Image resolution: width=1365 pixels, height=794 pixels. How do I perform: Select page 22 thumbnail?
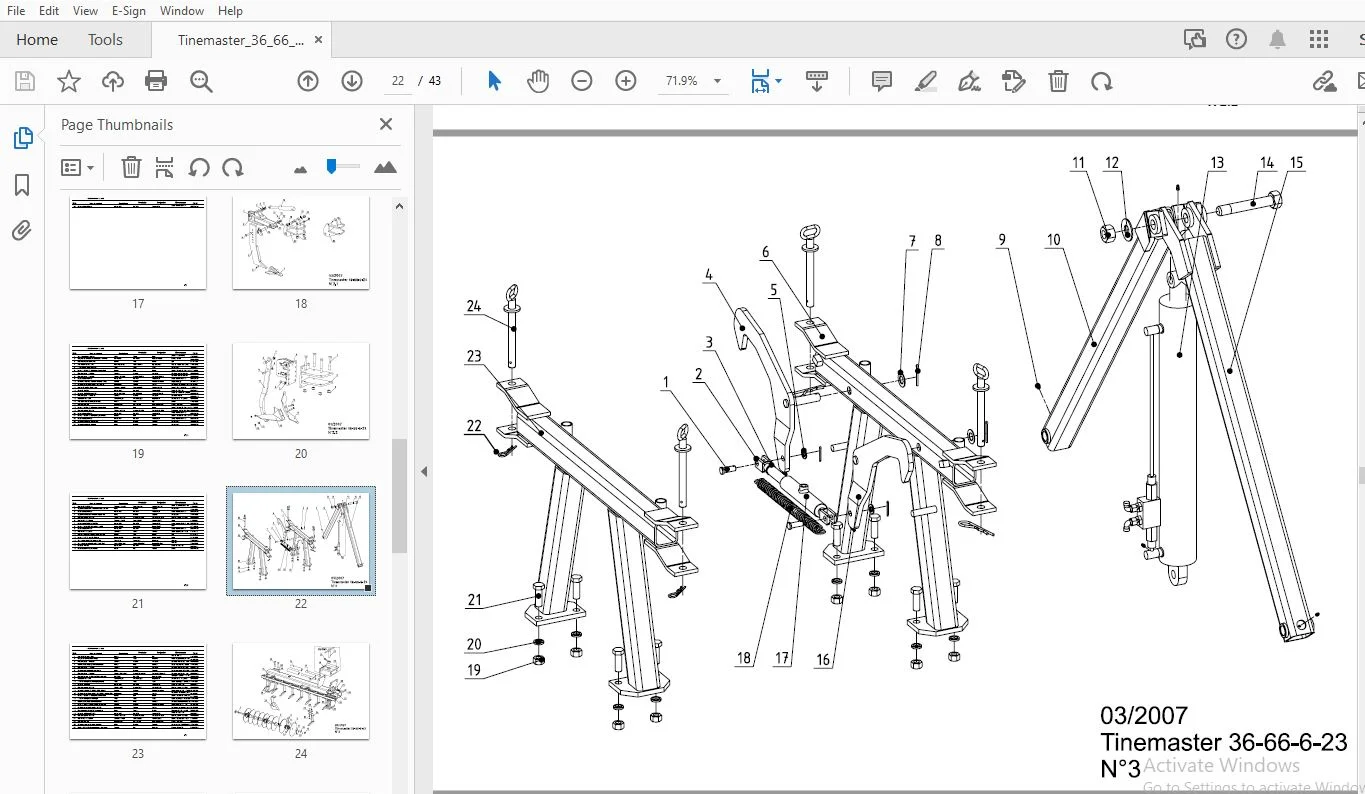tap(301, 541)
